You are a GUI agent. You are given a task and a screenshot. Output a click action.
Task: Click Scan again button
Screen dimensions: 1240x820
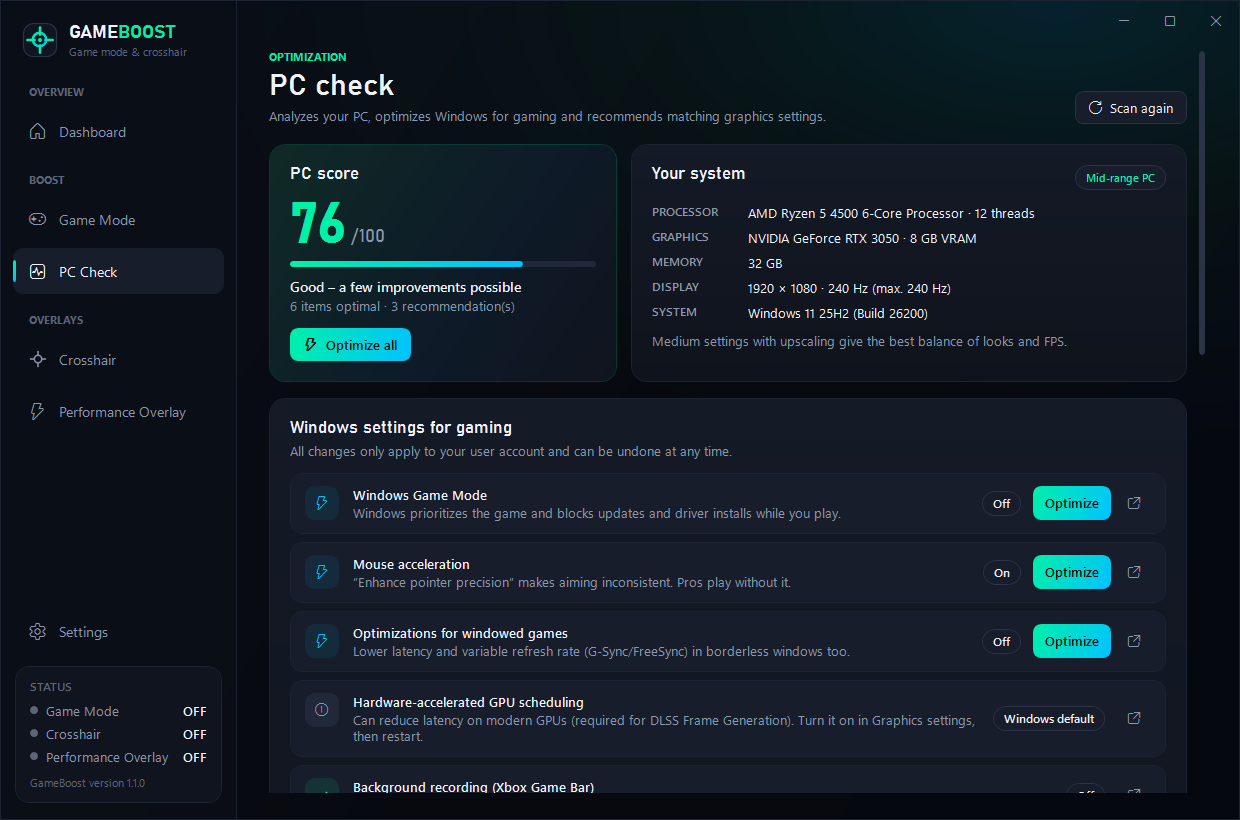(x=1131, y=108)
